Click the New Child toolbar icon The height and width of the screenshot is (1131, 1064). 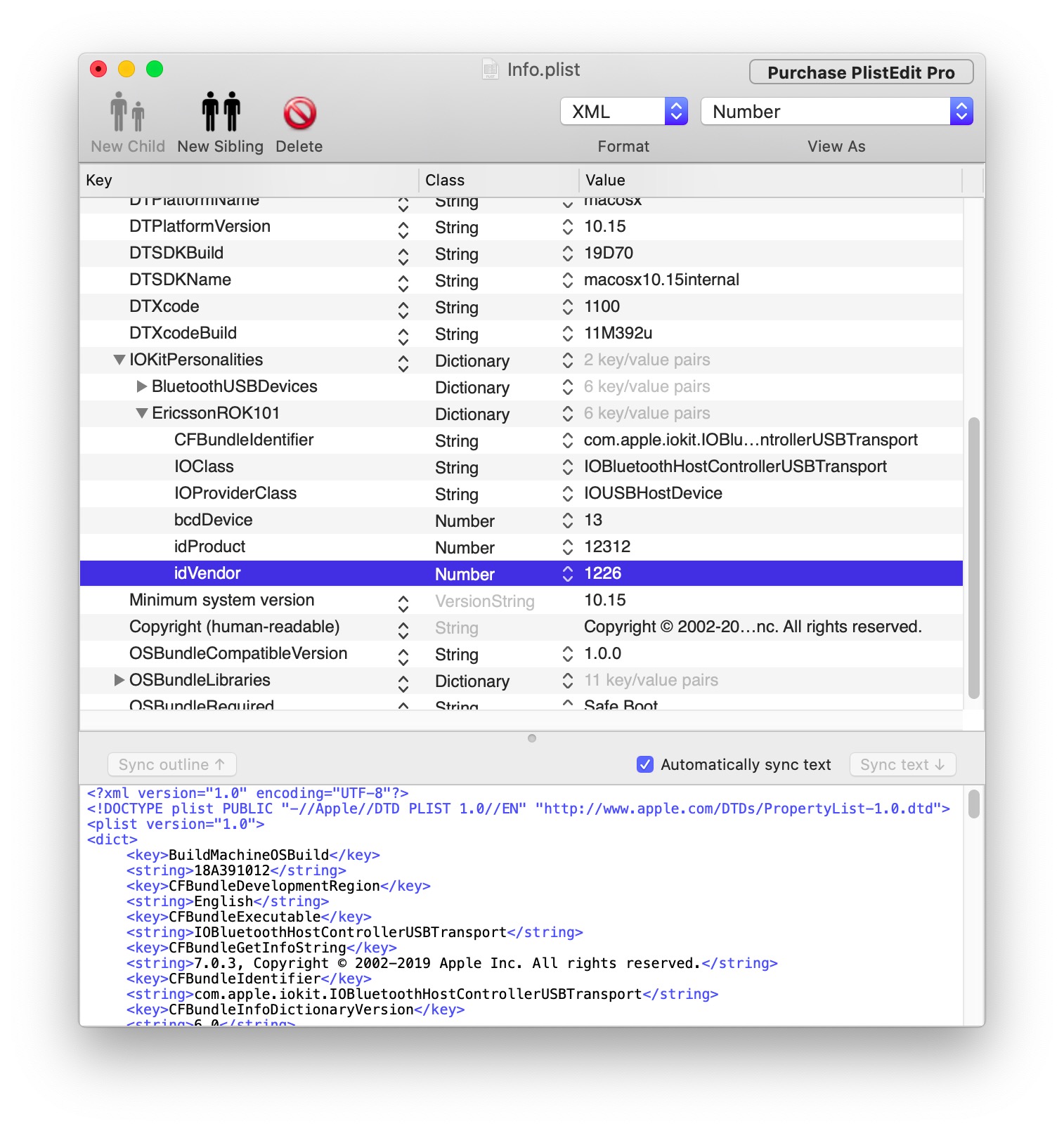coord(128,112)
